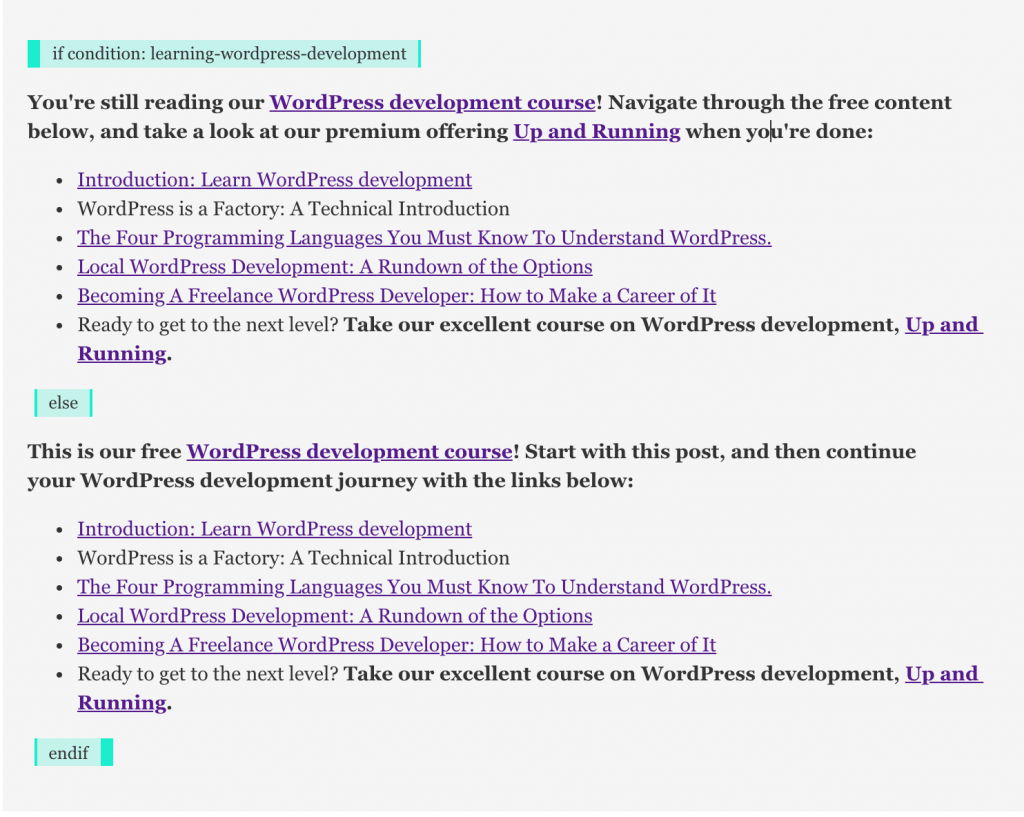This screenshot has width=1024, height=817.
Task: Open 'Becoming A Freelance WordPress Developer' link above 'else'
Action: (396, 296)
